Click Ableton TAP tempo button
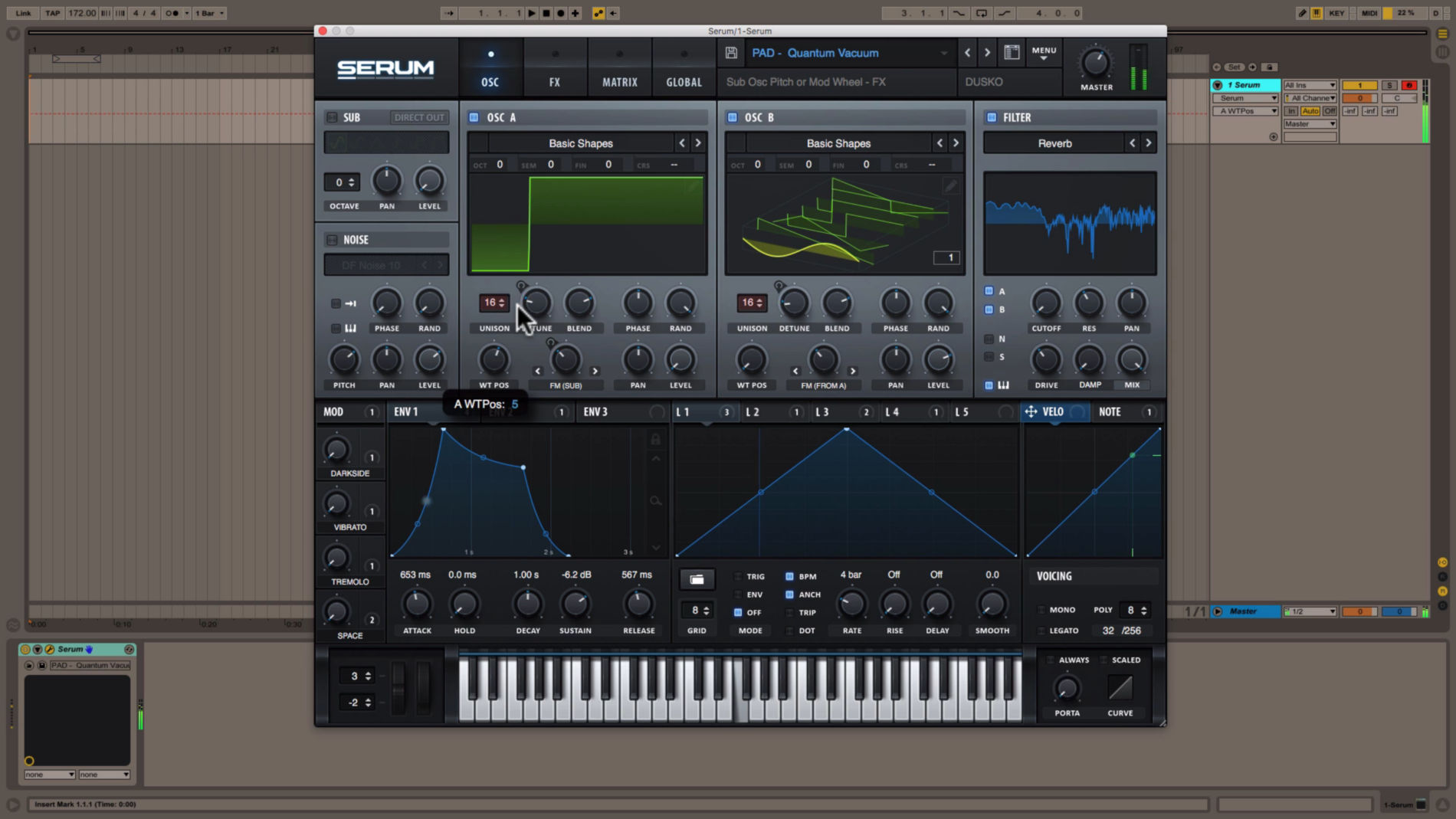This screenshot has width=1456, height=819. coord(52,13)
